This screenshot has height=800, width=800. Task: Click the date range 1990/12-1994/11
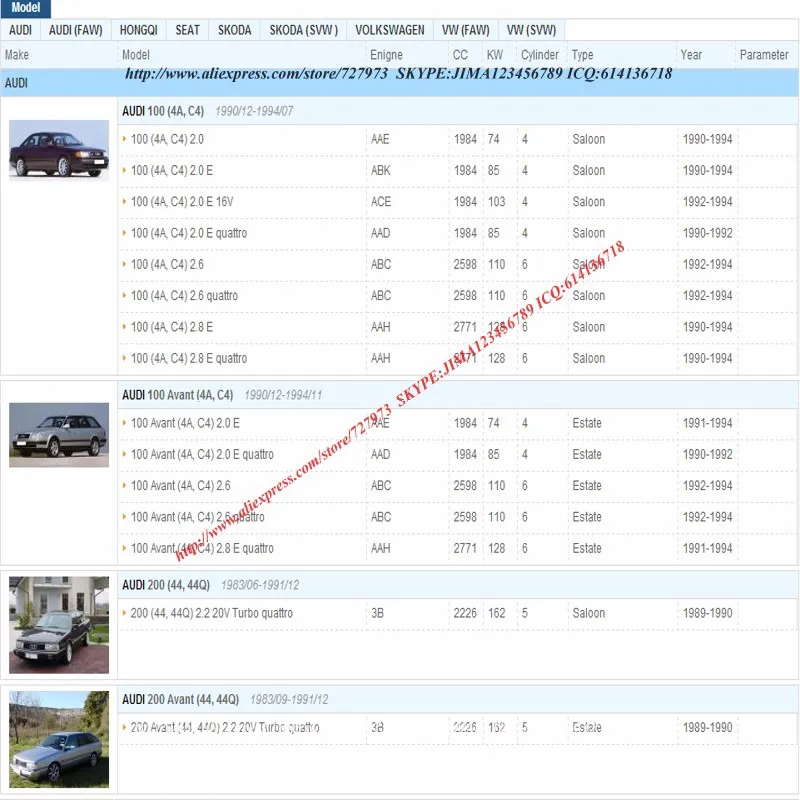click(x=283, y=395)
